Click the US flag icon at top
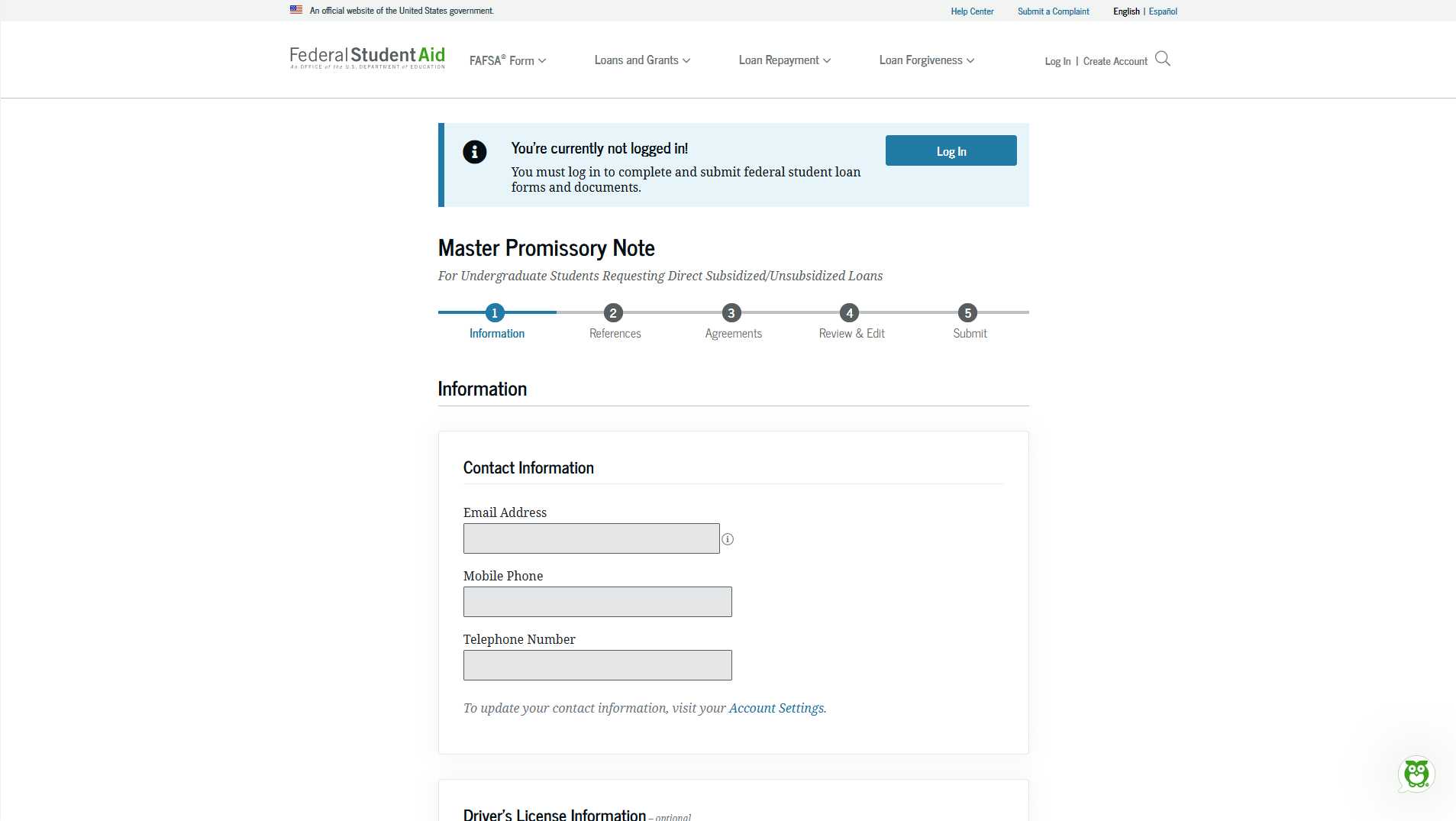Screen dimensions: 1456x821 [x=296, y=10]
